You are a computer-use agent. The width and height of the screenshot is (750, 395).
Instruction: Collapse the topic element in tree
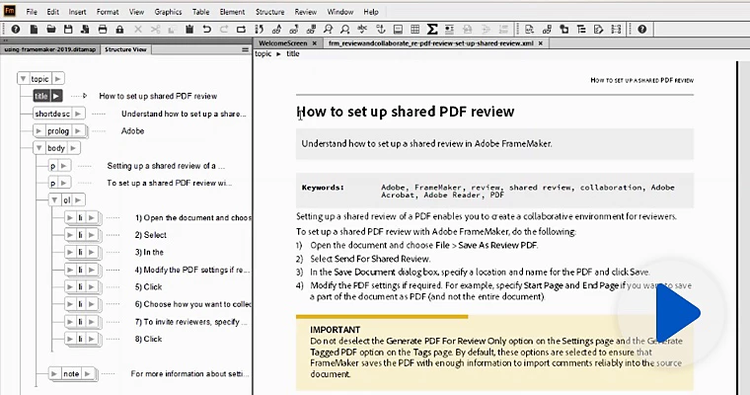[23, 78]
